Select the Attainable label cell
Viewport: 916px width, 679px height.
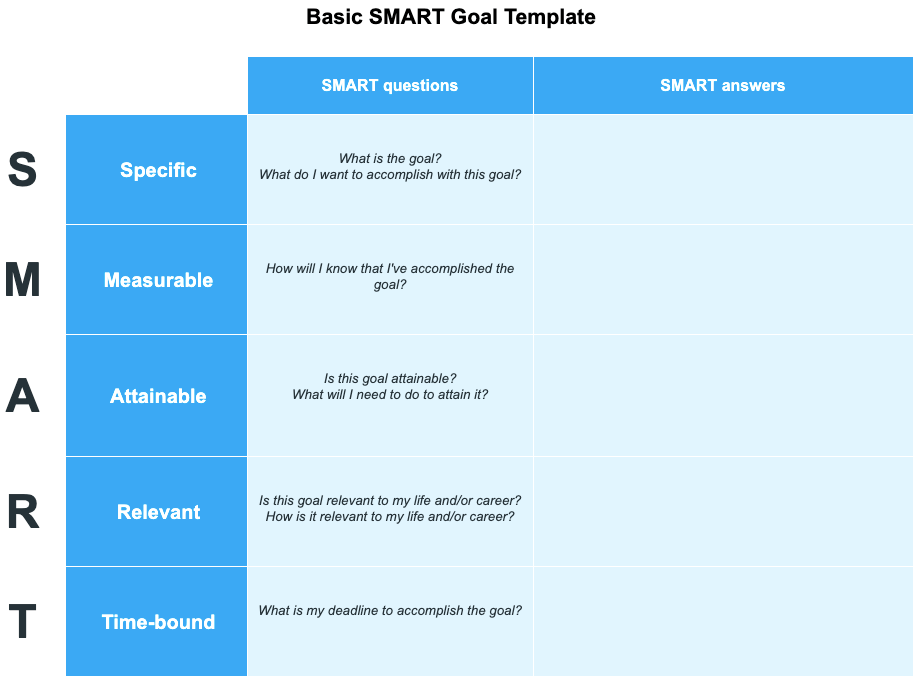coord(157,396)
